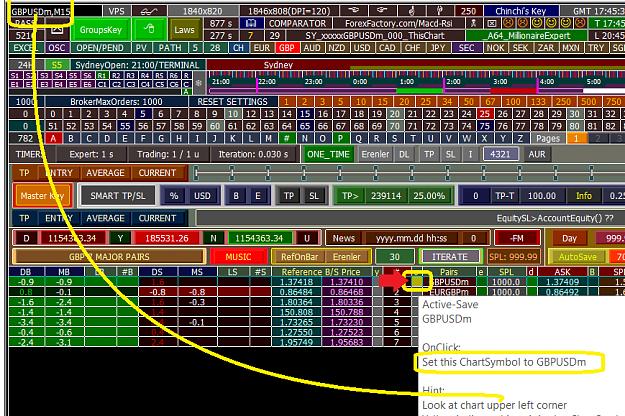Screen dimensions: 625x416
Task: Click the SMART TP/SL button
Action: pos(118,196)
